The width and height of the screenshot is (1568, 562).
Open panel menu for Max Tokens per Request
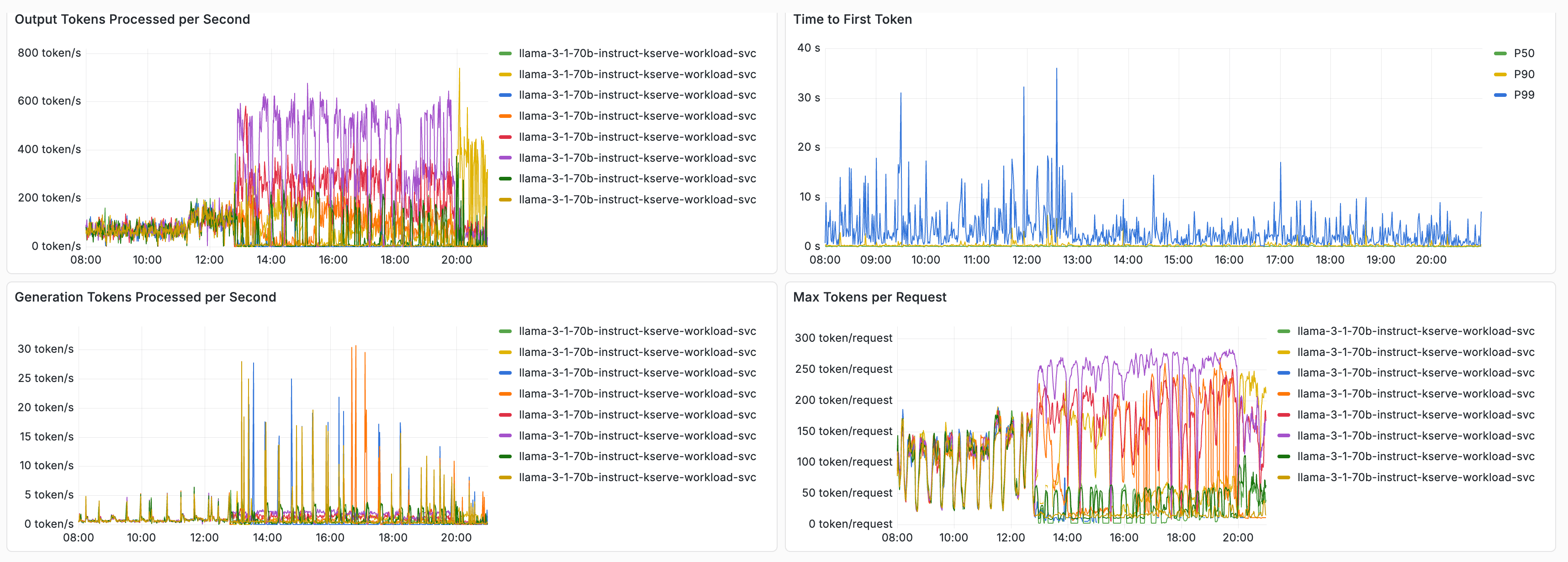point(869,297)
